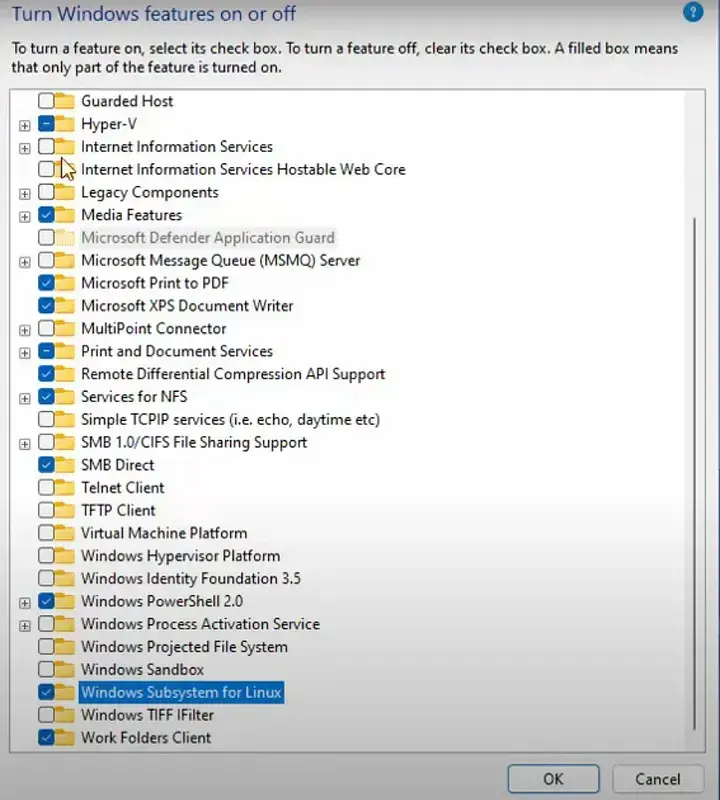Enable Windows Hypervisor Platform checkbox
The image size is (720, 800).
click(x=46, y=556)
